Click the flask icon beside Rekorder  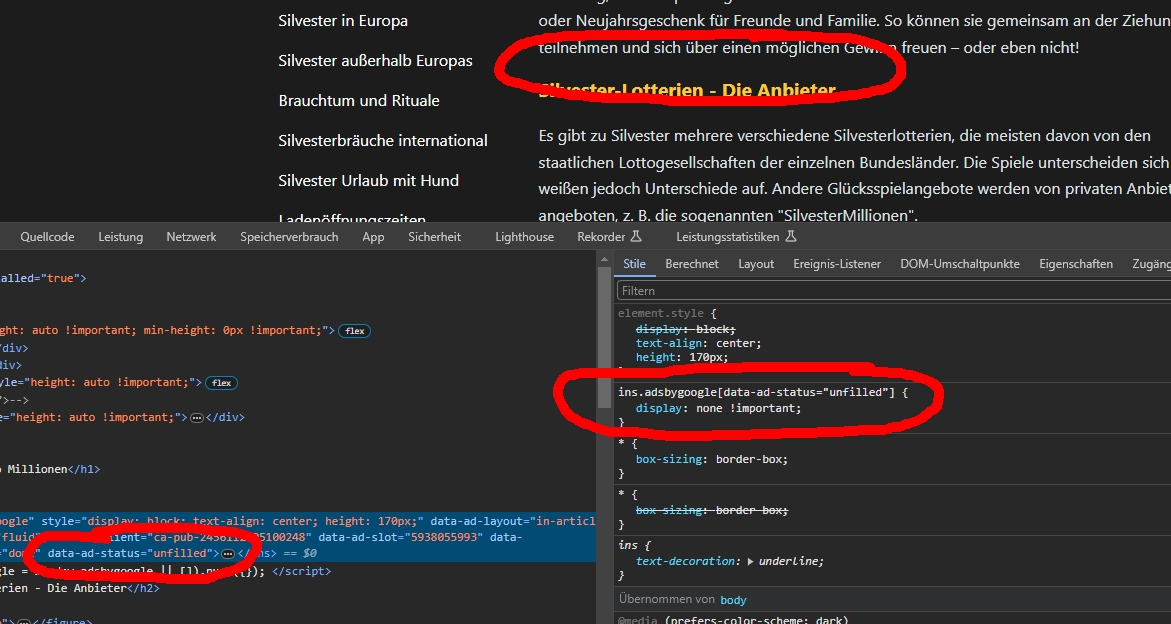click(636, 237)
